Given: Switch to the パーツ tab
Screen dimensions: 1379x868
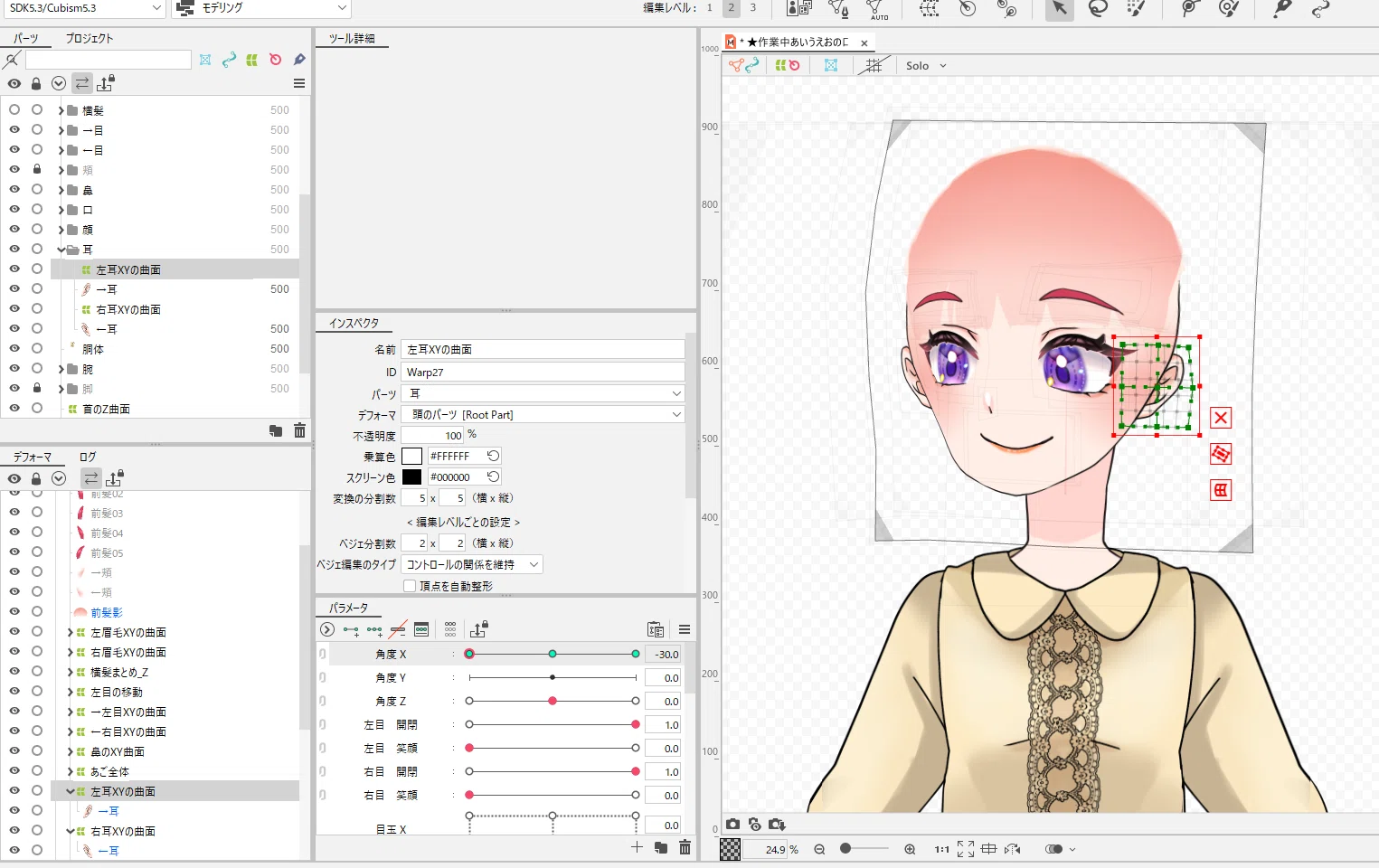Looking at the screenshot, I should coord(25,38).
